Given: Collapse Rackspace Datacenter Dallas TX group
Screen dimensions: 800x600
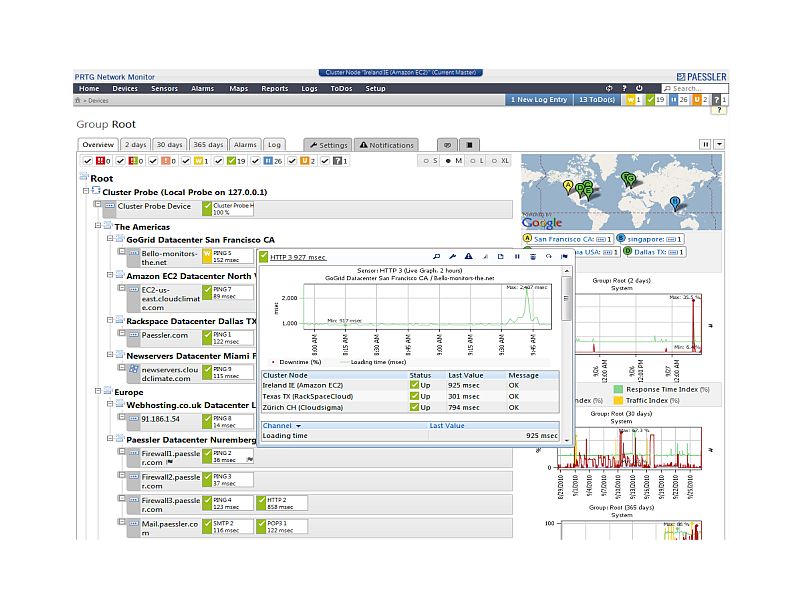Looking at the screenshot, I should click(110, 320).
